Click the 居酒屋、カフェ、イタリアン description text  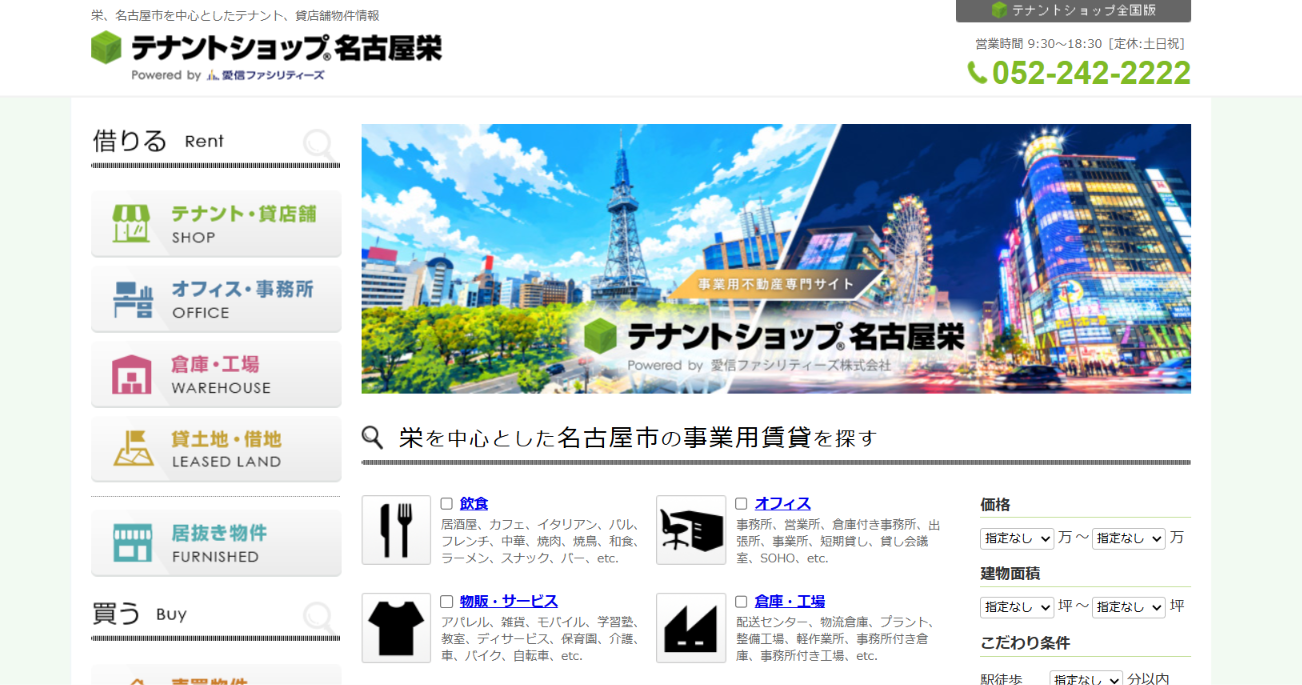tap(540, 541)
